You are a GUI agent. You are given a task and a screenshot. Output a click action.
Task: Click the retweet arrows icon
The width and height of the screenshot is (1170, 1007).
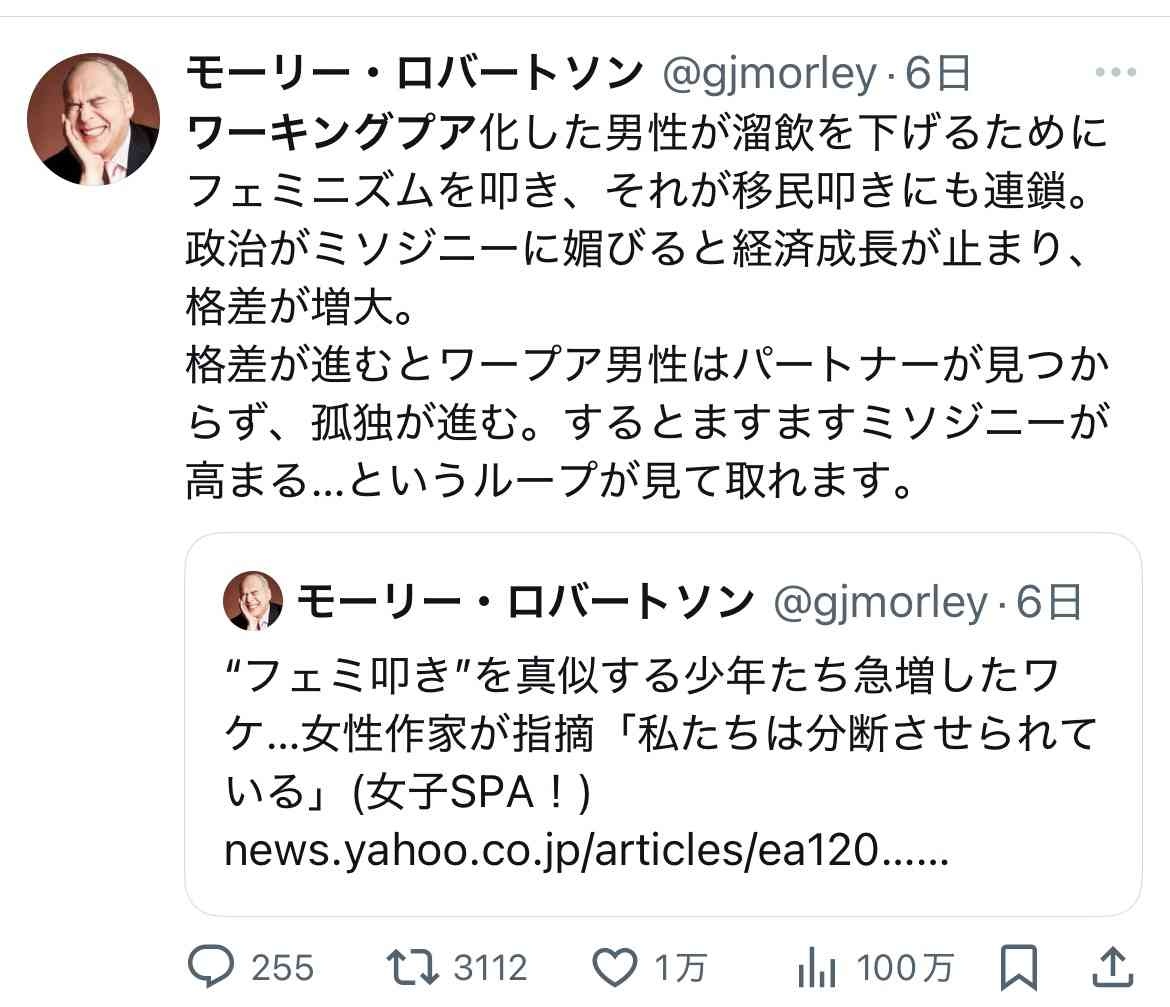tap(412, 967)
